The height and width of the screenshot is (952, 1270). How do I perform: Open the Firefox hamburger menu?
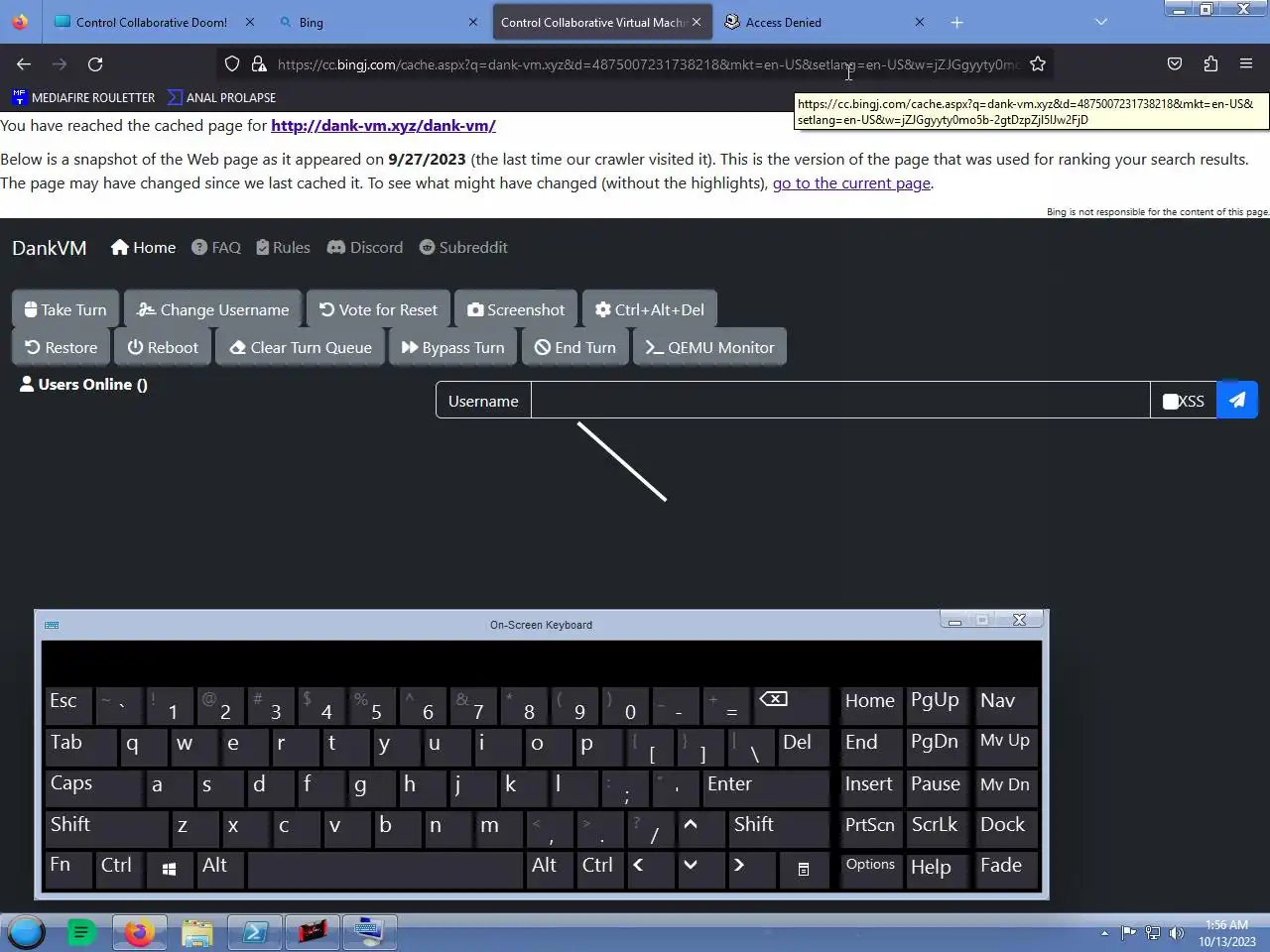click(x=1246, y=63)
